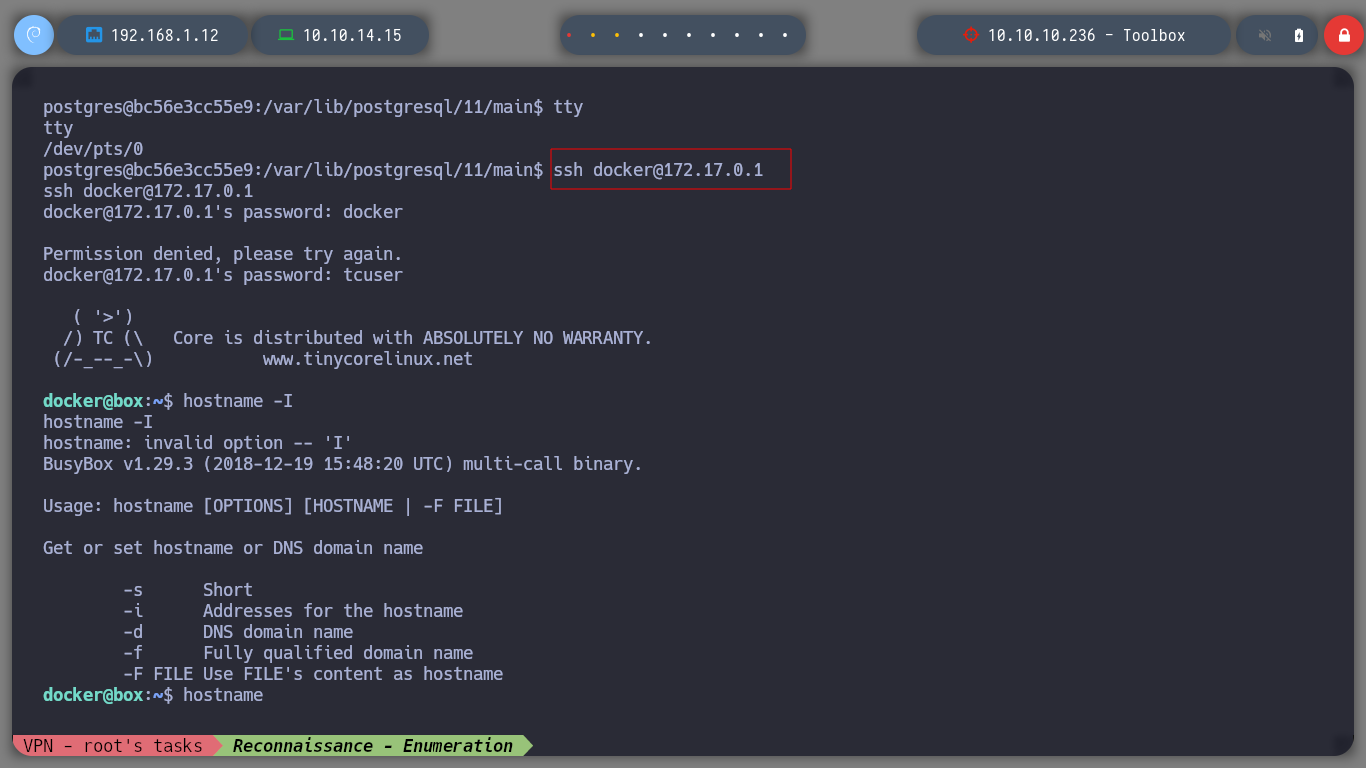The width and height of the screenshot is (1366, 768).
Task: Click the "/dev/pts/0" output line
Action: (93, 149)
